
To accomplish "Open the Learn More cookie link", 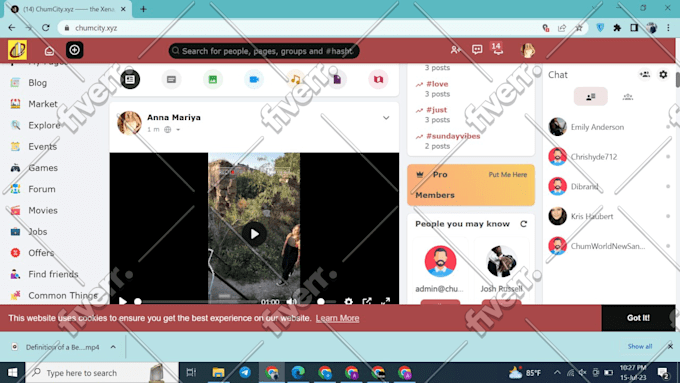I will [337, 318].
